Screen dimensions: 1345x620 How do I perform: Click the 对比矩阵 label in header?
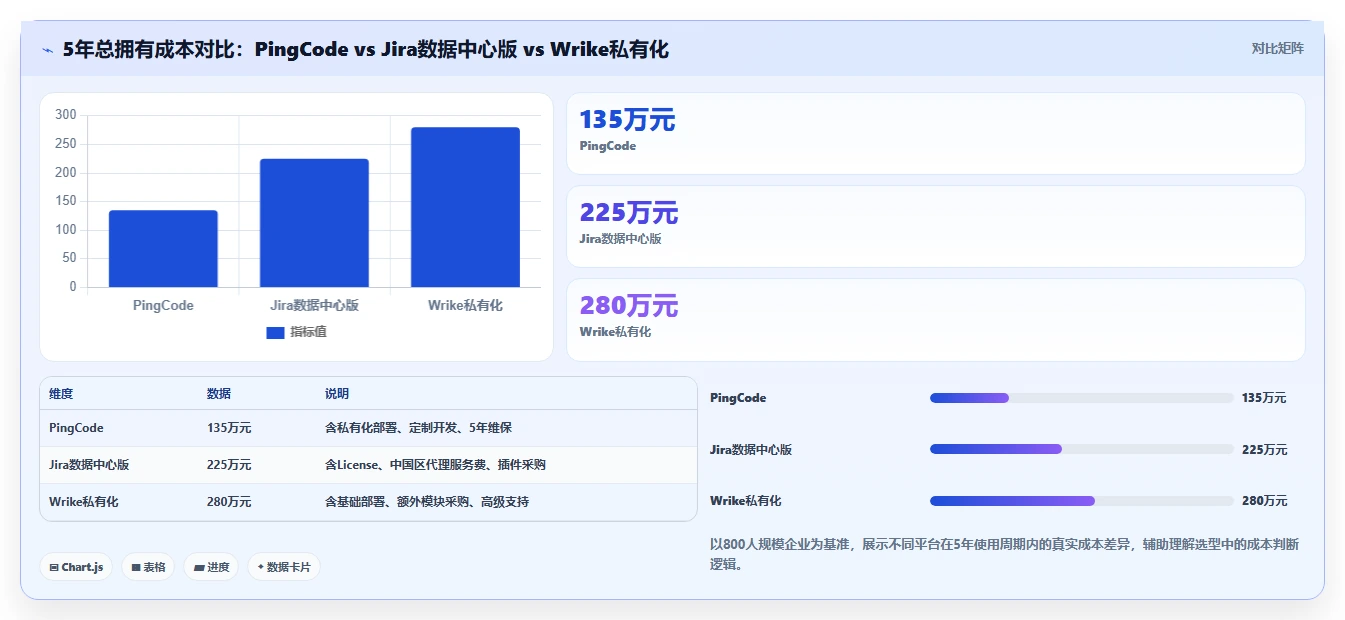(x=1277, y=48)
